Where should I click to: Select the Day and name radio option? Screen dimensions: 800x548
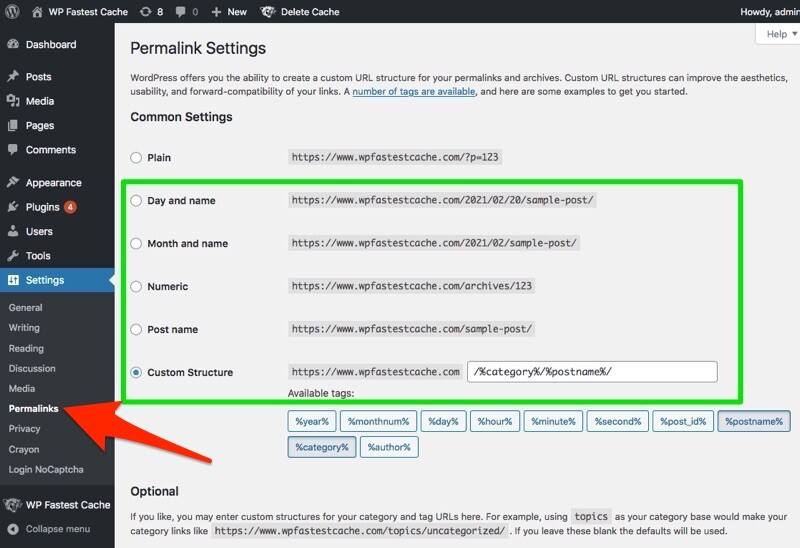click(136, 201)
